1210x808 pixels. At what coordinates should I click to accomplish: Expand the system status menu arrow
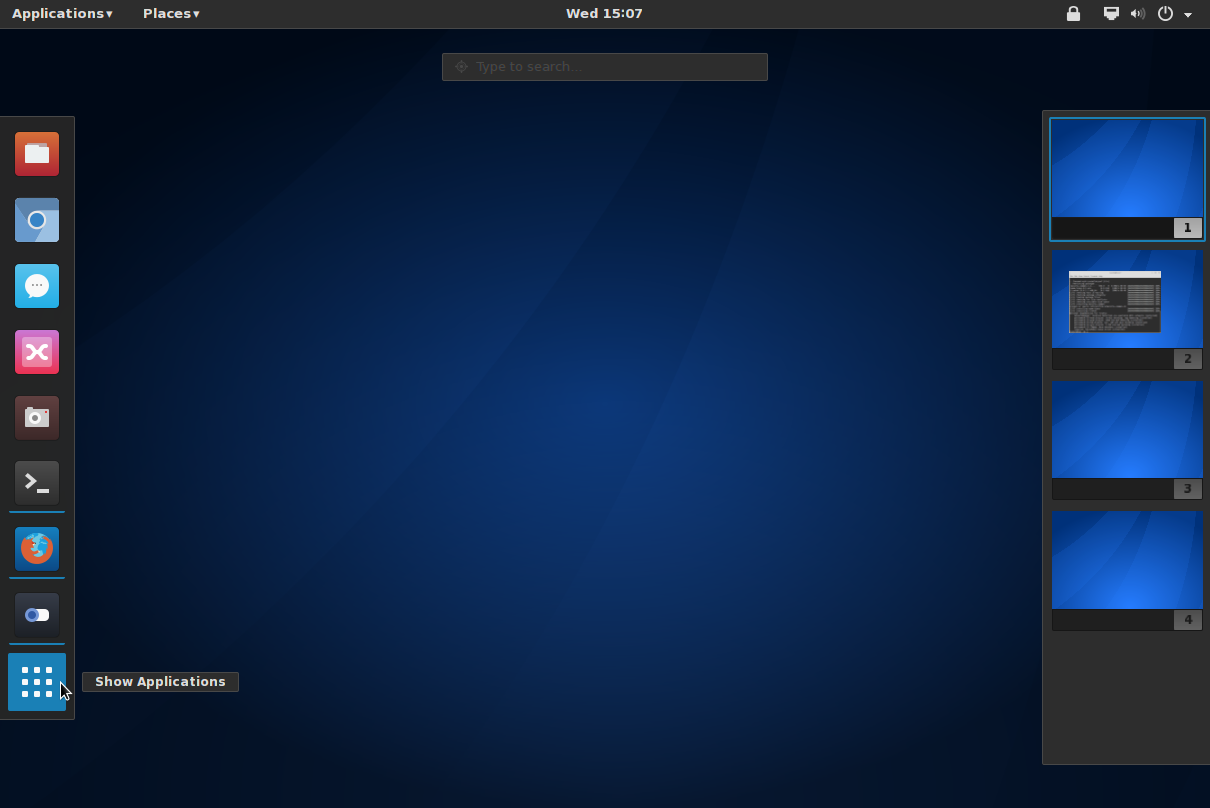(1188, 14)
